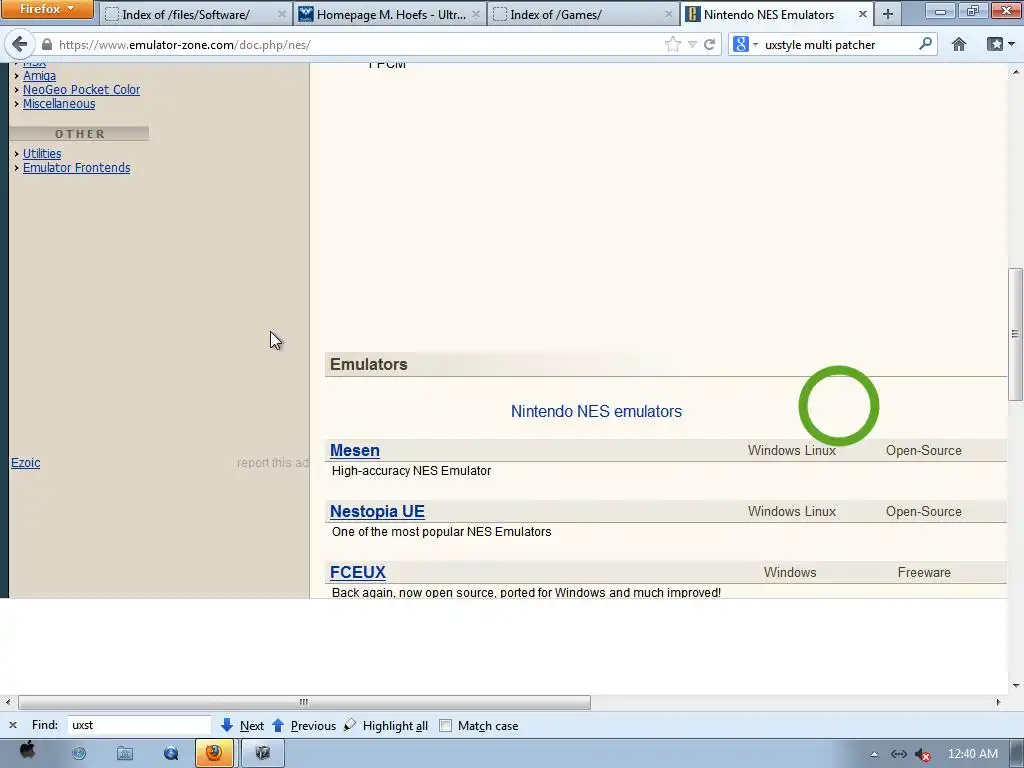Click the vertical scrollbar up arrow
This screenshot has width=1024, height=768.
click(x=1016, y=71)
